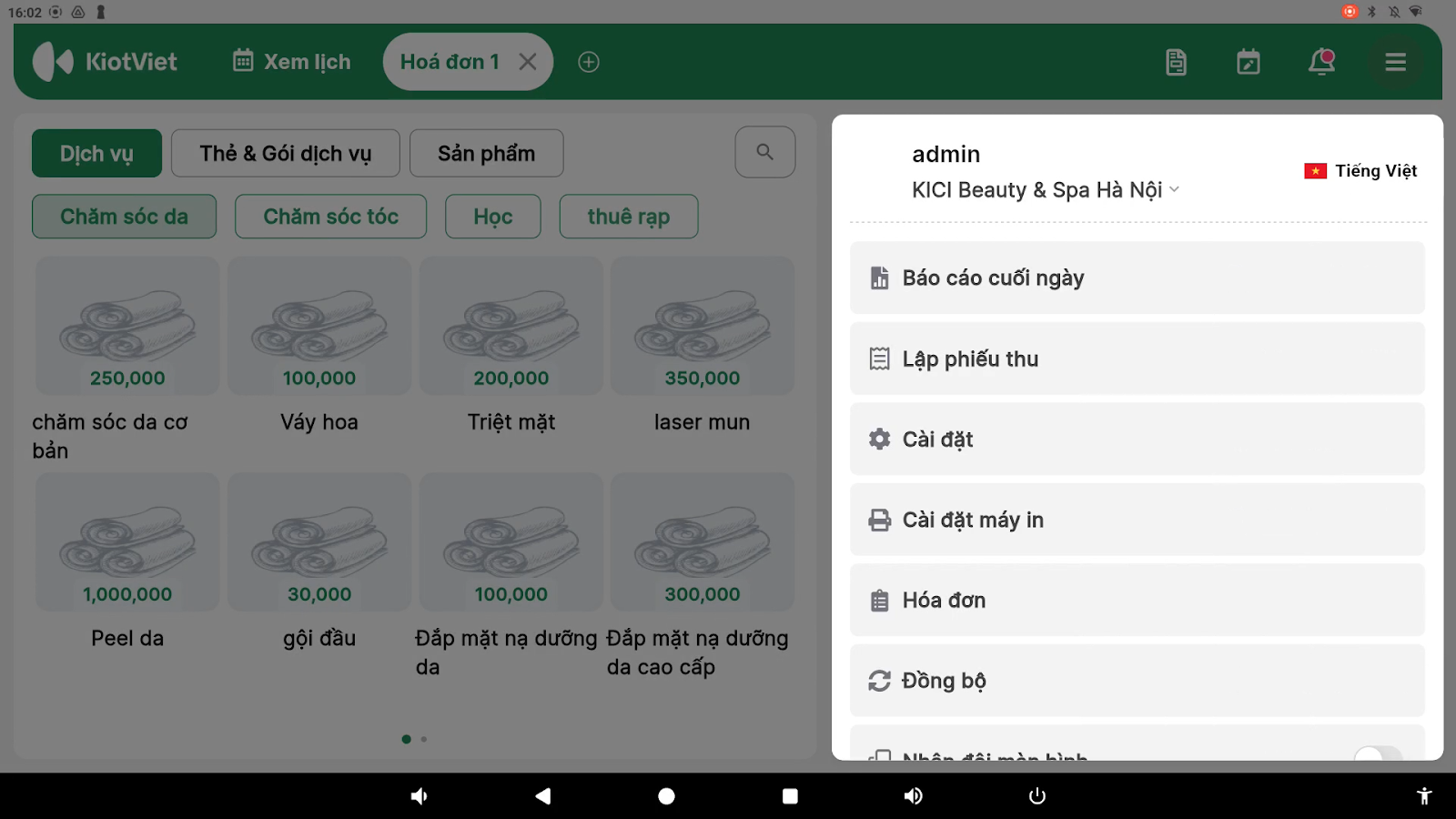Select the Dịch vụ tab
The width and height of the screenshot is (1456, 819).
(96, 153)
